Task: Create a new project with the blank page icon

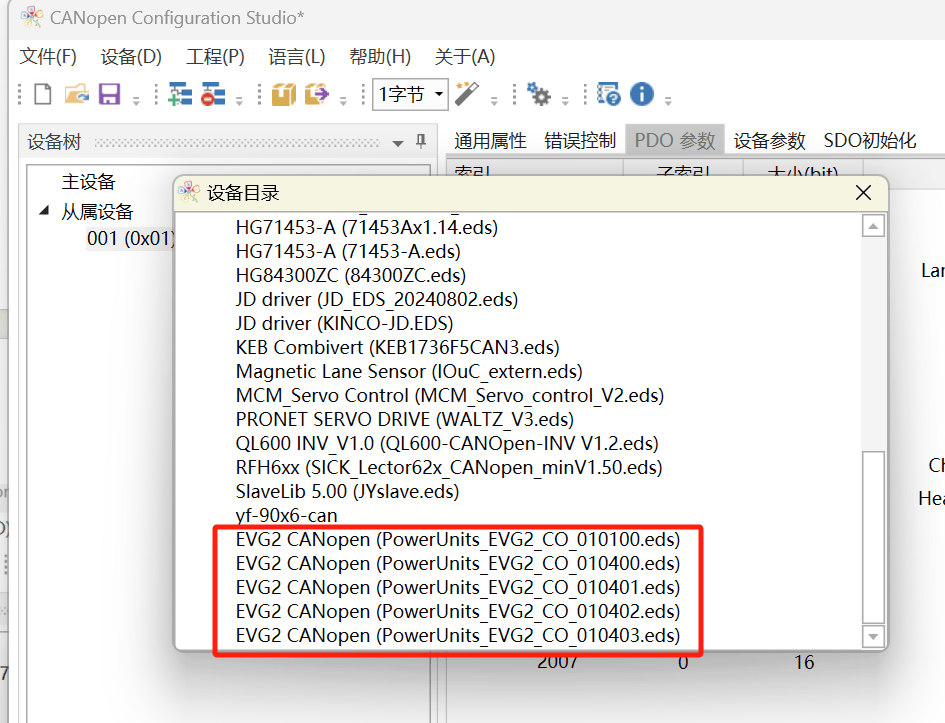Action: click(43, 94)
